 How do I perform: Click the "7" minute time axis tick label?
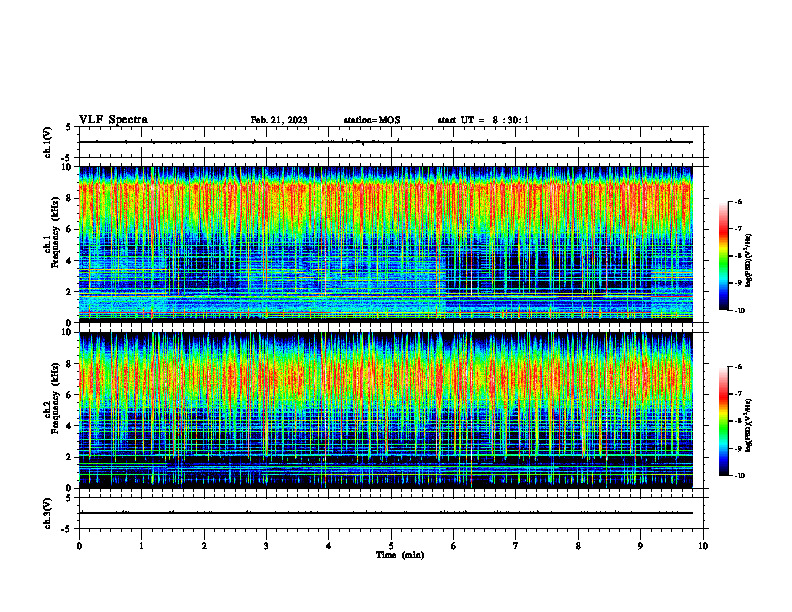coord(516,546)
